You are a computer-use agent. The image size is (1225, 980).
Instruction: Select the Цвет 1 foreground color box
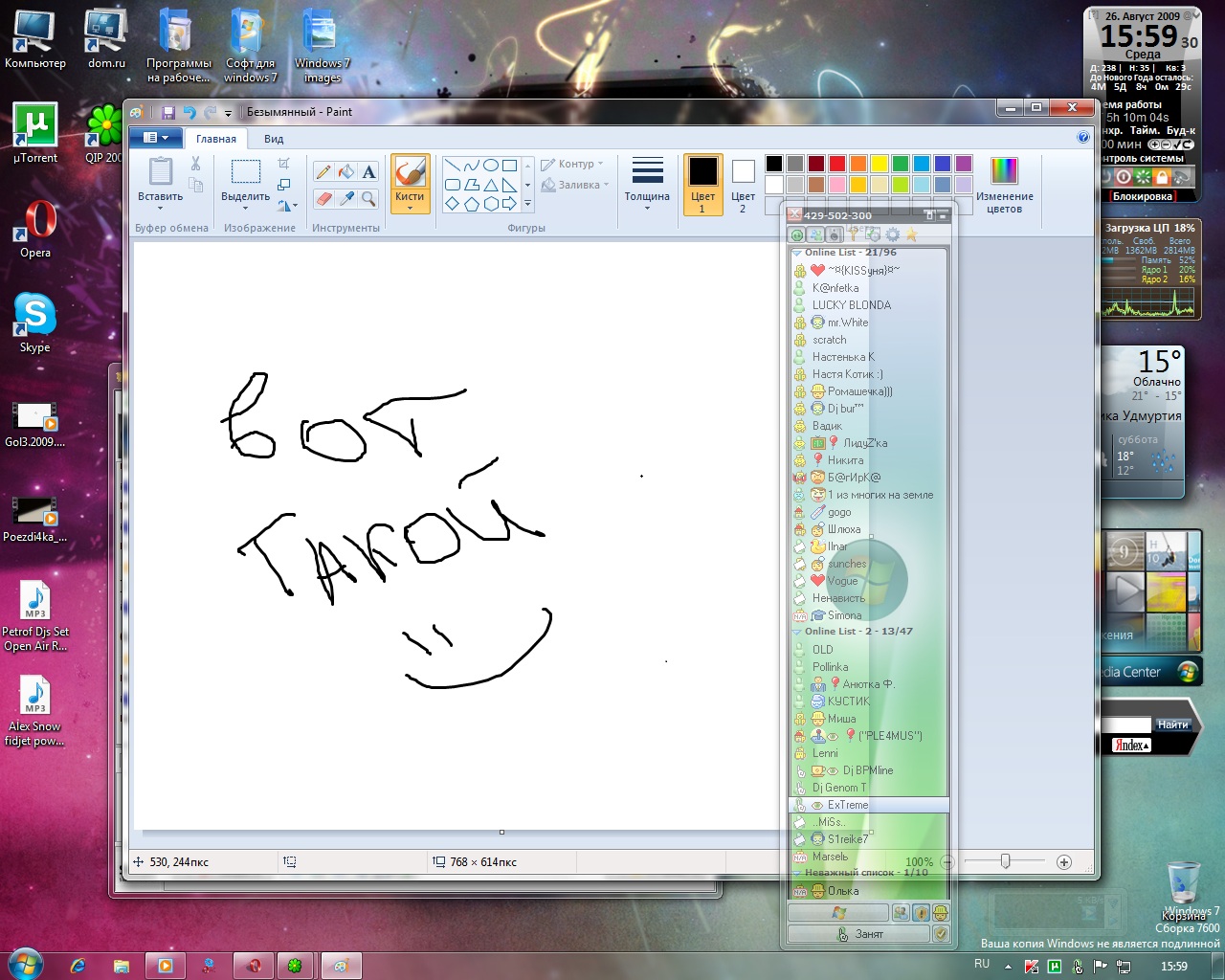(702, 185)
